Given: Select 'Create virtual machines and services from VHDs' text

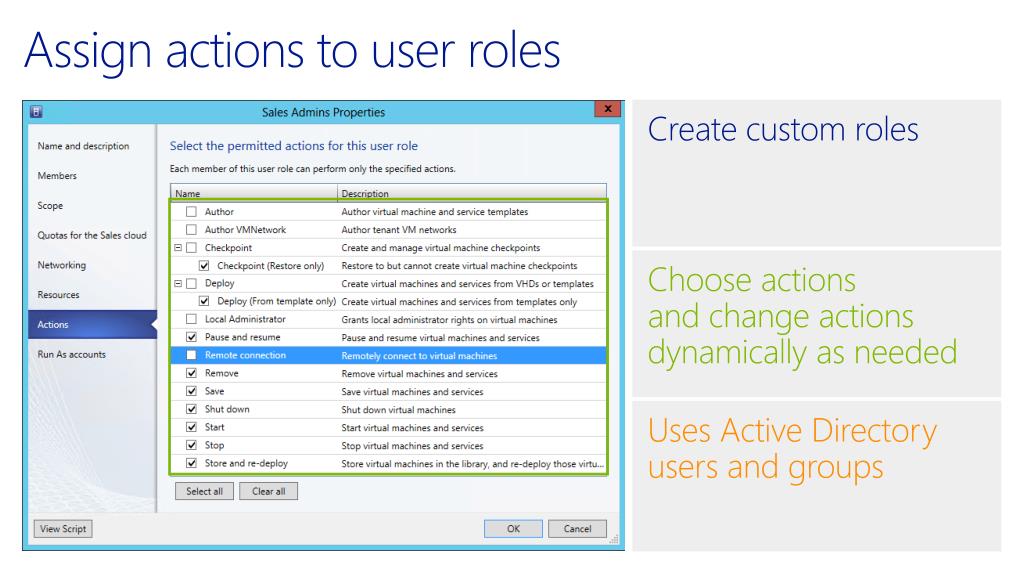Looking at the screenshot, I should [468, 283].
